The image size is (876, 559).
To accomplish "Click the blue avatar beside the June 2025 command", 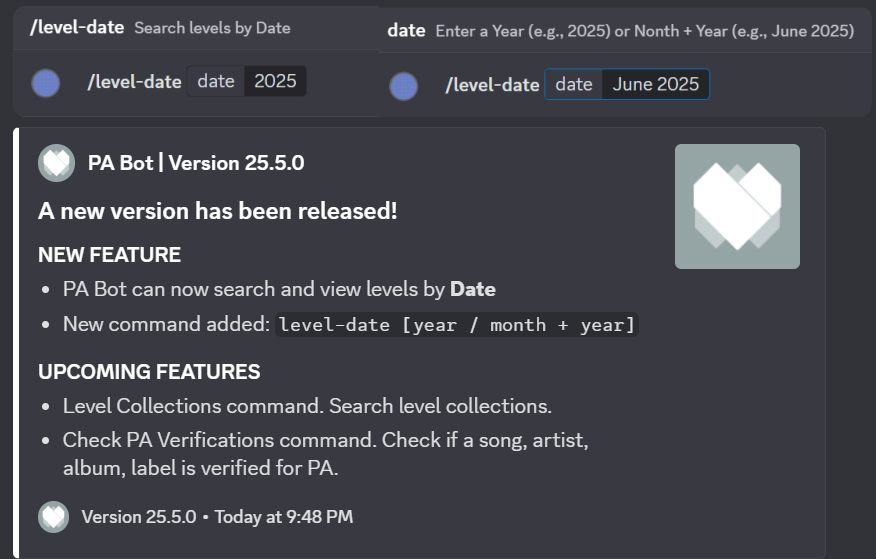I will pos(403,86).
